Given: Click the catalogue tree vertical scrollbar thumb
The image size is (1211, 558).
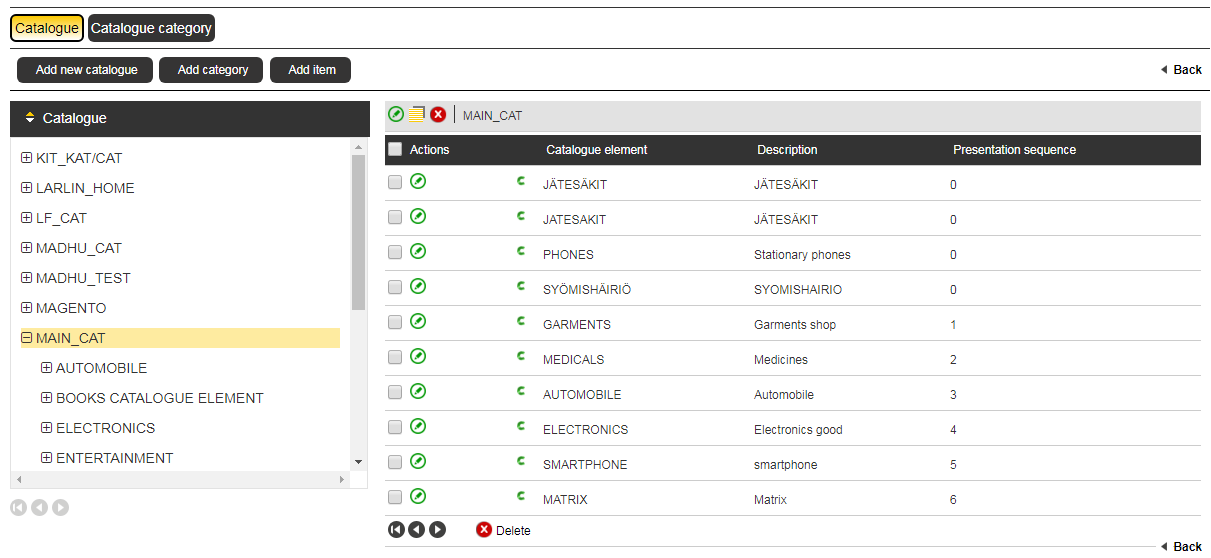Looking at the screenshot, I should click(359, 232).
